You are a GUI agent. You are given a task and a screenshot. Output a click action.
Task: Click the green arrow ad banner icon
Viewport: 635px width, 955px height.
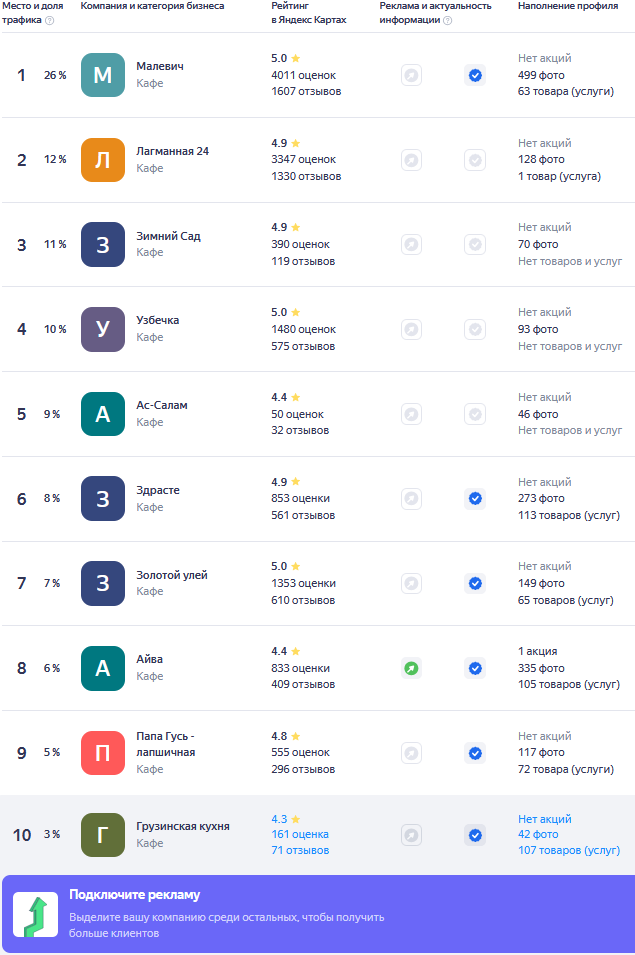(x=35, y=916)
